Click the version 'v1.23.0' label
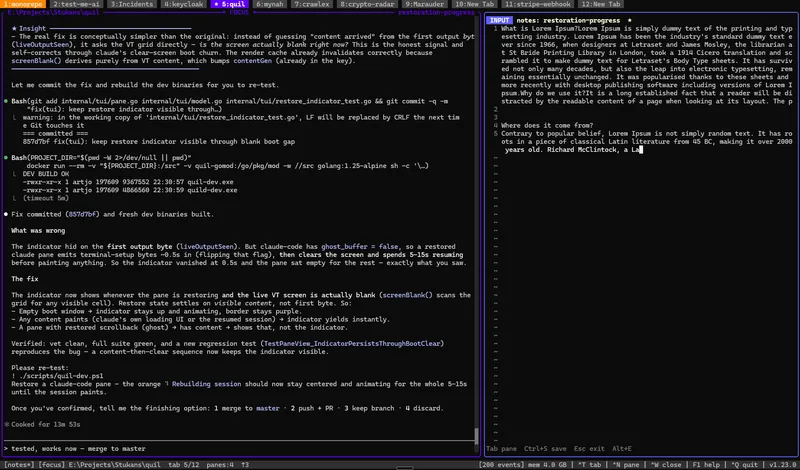The image size is (800, 470). click(783, 465)
